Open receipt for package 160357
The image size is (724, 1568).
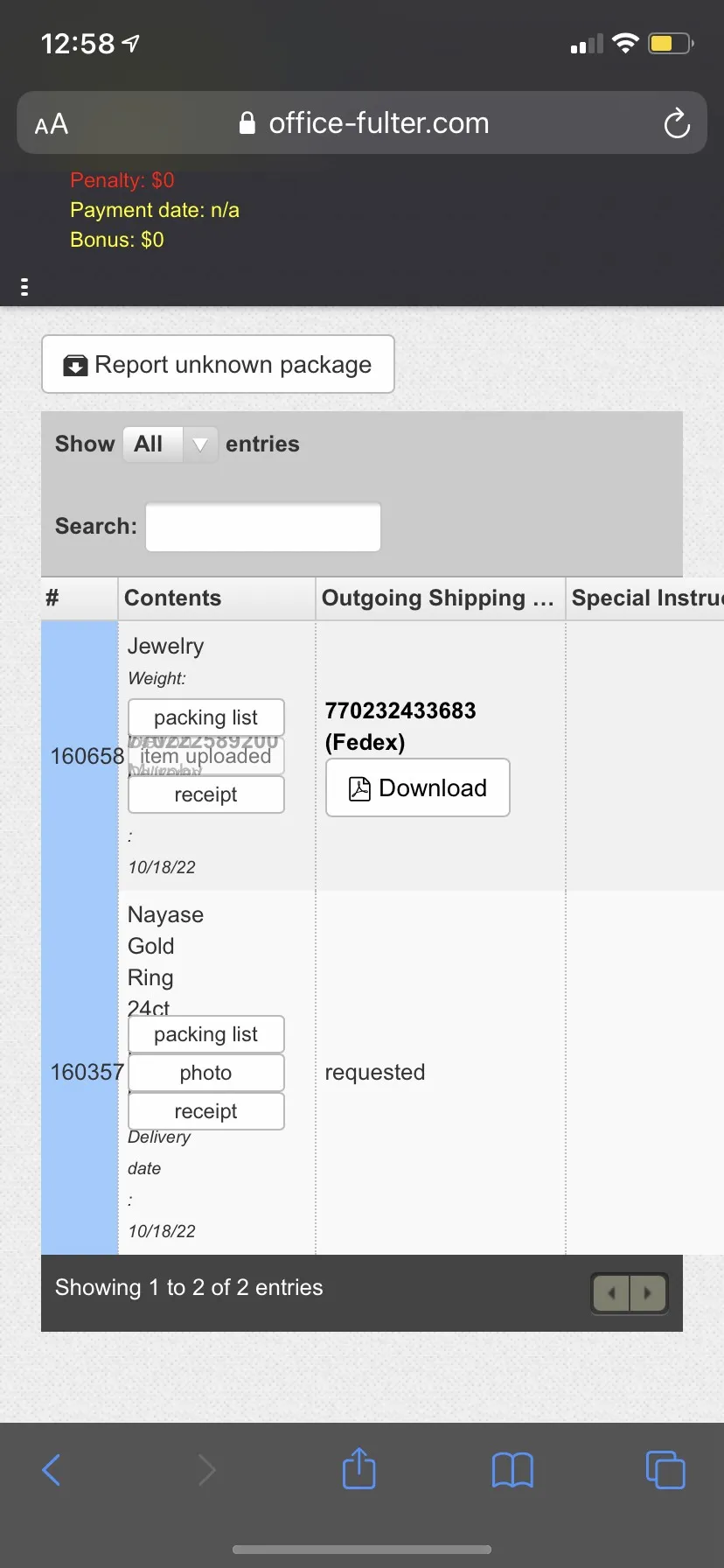(206, 1111)
